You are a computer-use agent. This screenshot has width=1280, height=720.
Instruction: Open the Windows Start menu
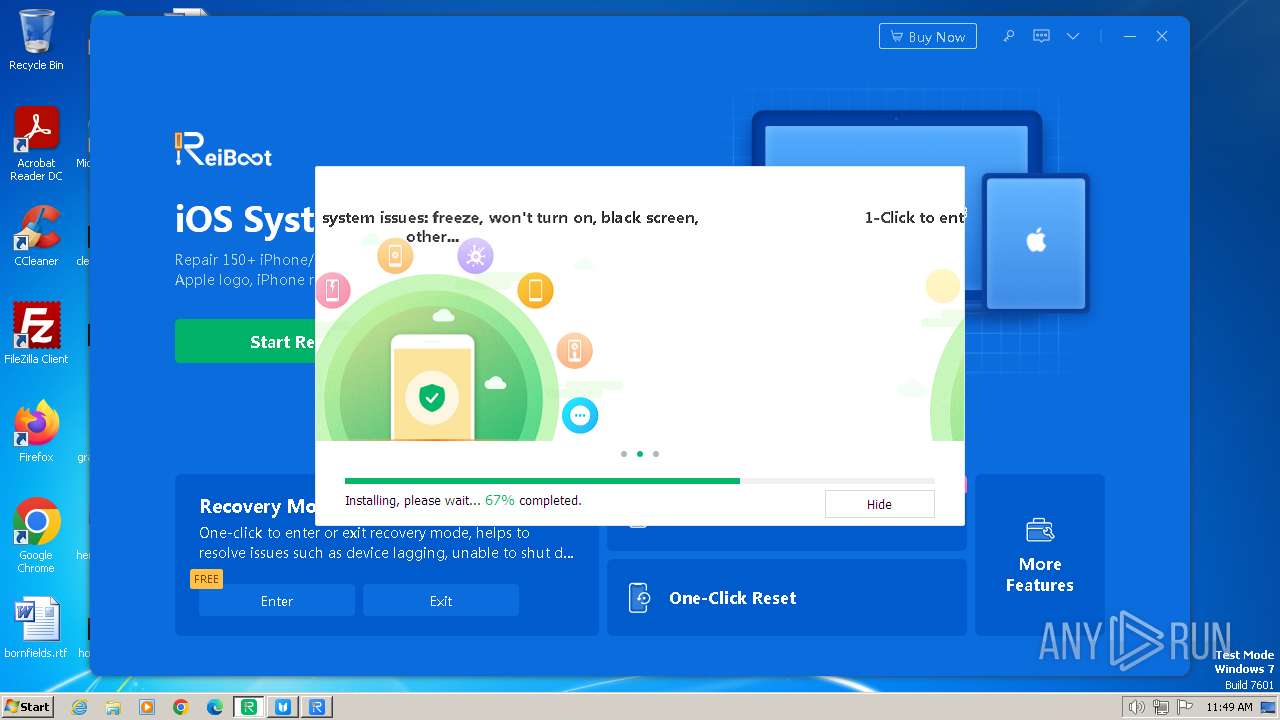coord(27,706)
